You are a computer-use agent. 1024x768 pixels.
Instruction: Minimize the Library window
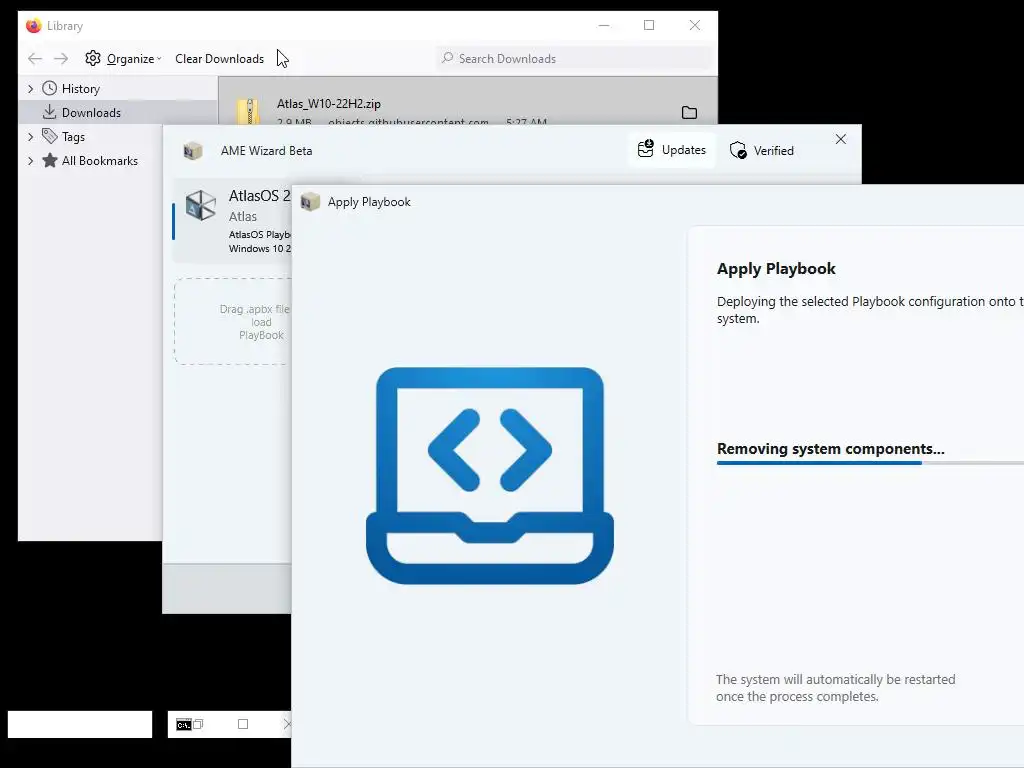604,25
